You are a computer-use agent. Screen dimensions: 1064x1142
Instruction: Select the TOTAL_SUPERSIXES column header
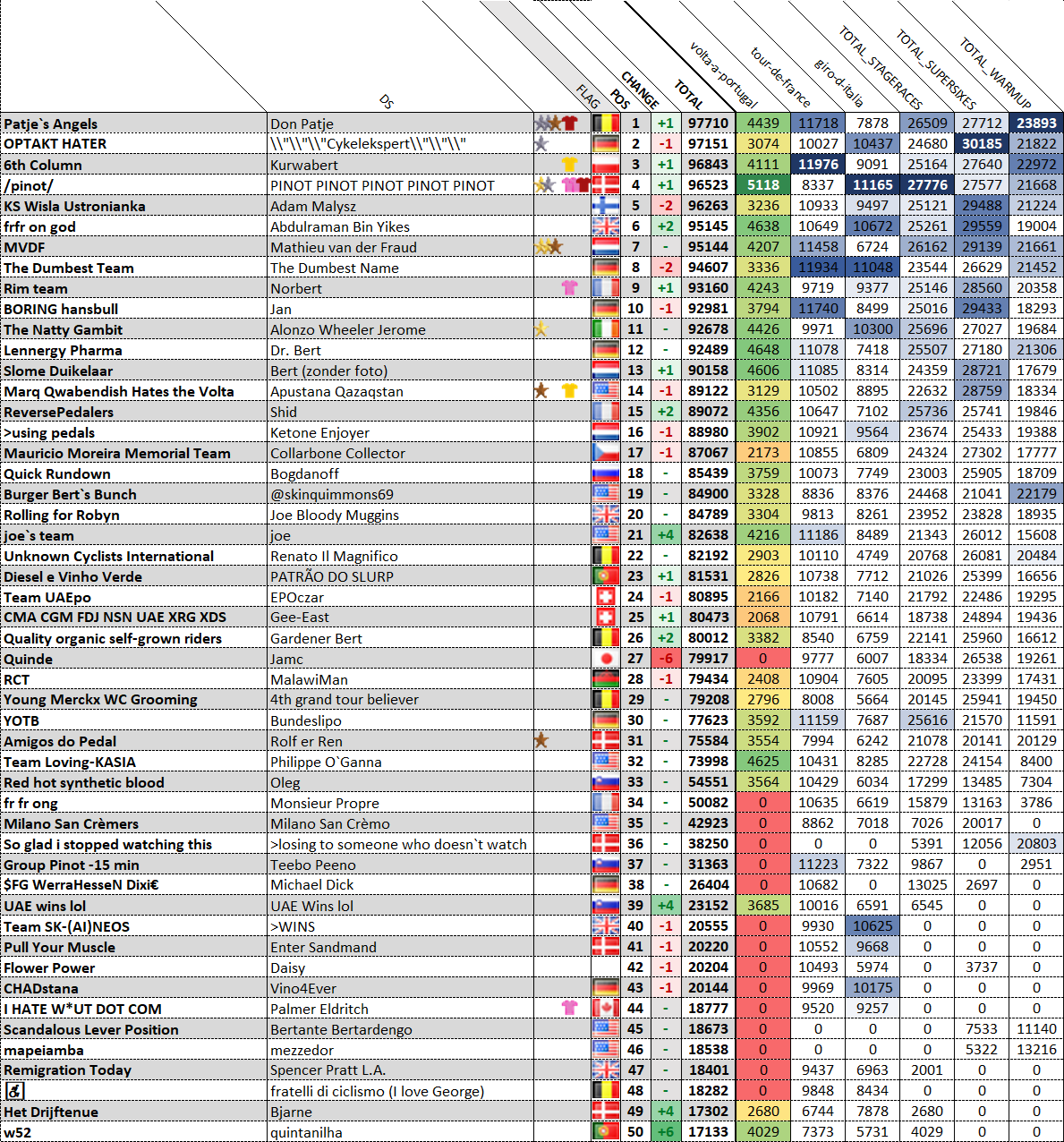tap(935, 69)
